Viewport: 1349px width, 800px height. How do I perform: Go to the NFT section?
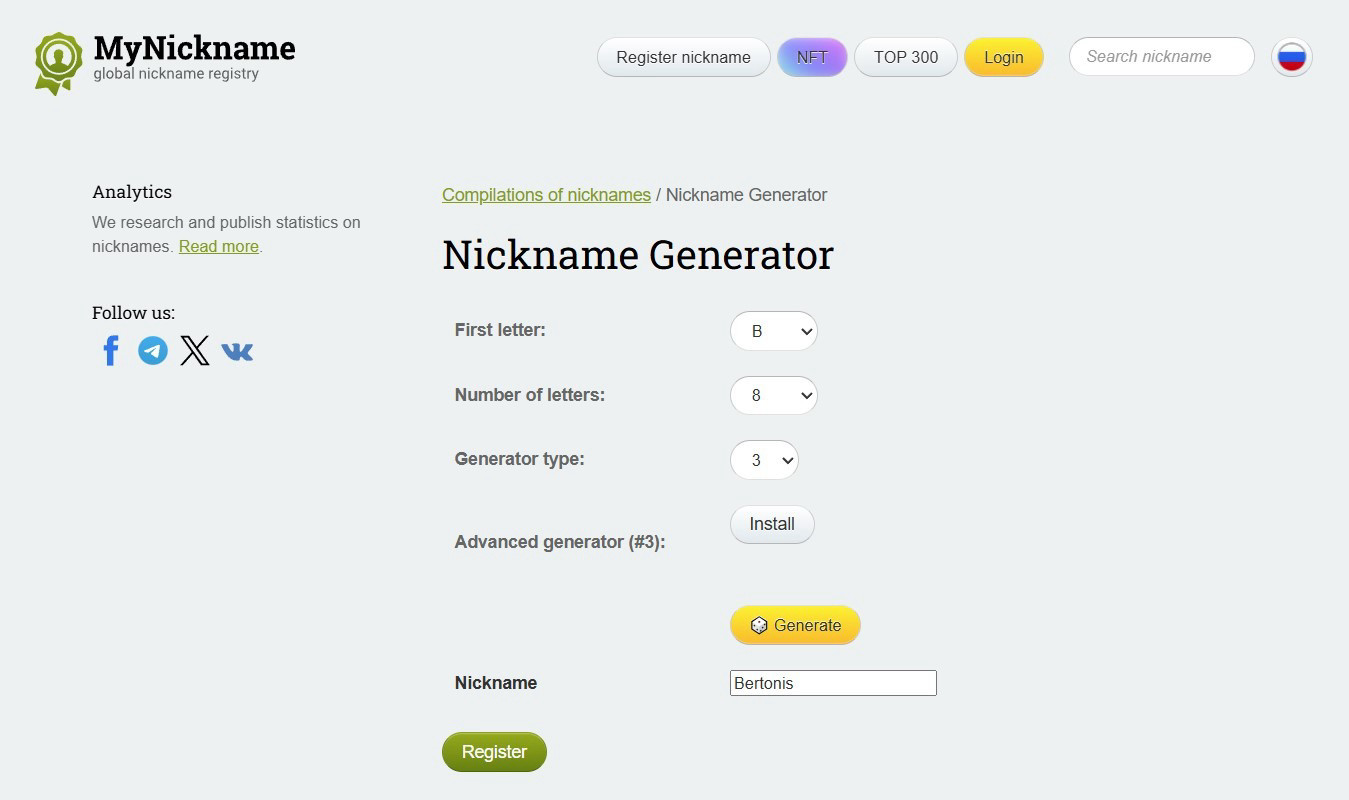812,57
